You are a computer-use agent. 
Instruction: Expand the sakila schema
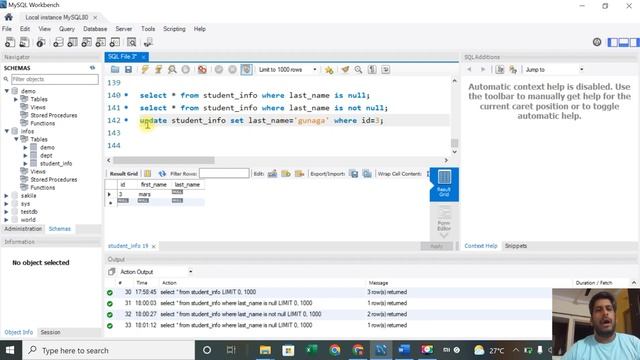click(7, 196)
